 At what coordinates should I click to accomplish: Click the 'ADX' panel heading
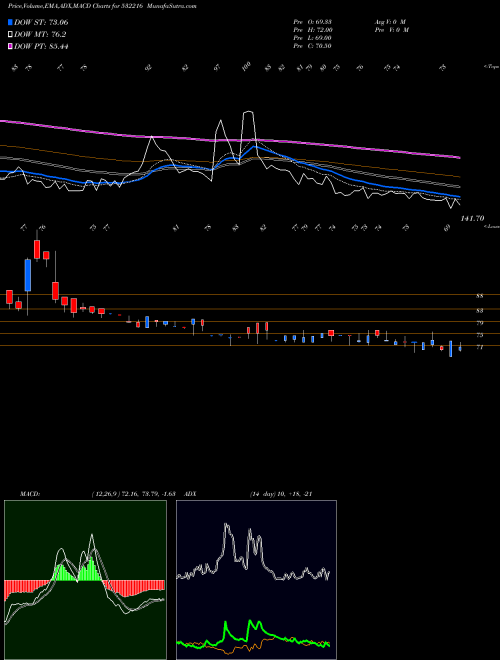[x=191, y=494]
